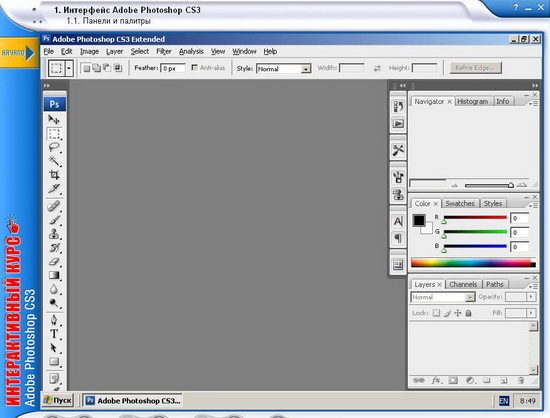Select the Notes tool
Image resolution: width=550 pixels, height=418 pixels.
point(54,379)
